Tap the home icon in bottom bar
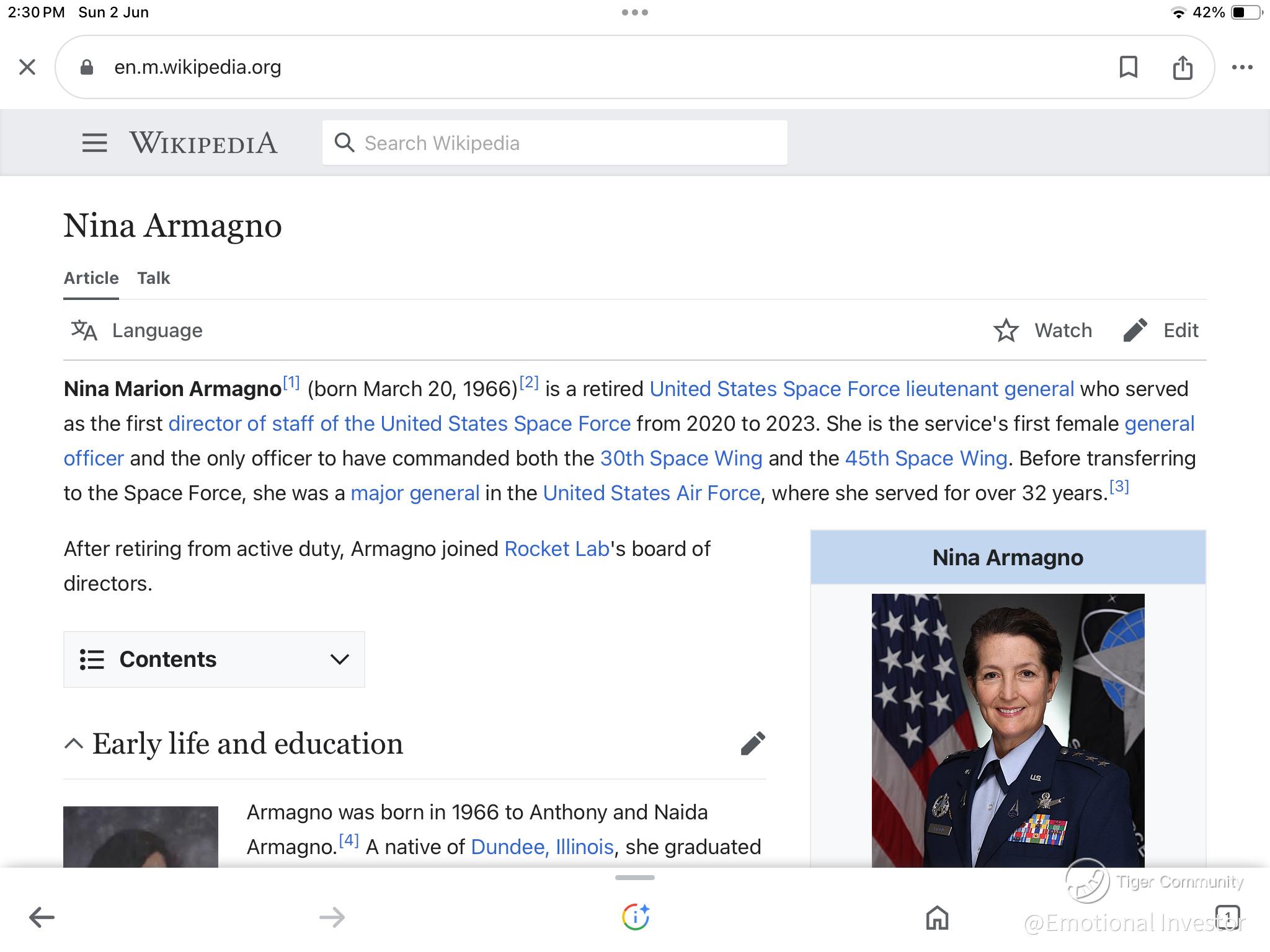 coord(937,917)
